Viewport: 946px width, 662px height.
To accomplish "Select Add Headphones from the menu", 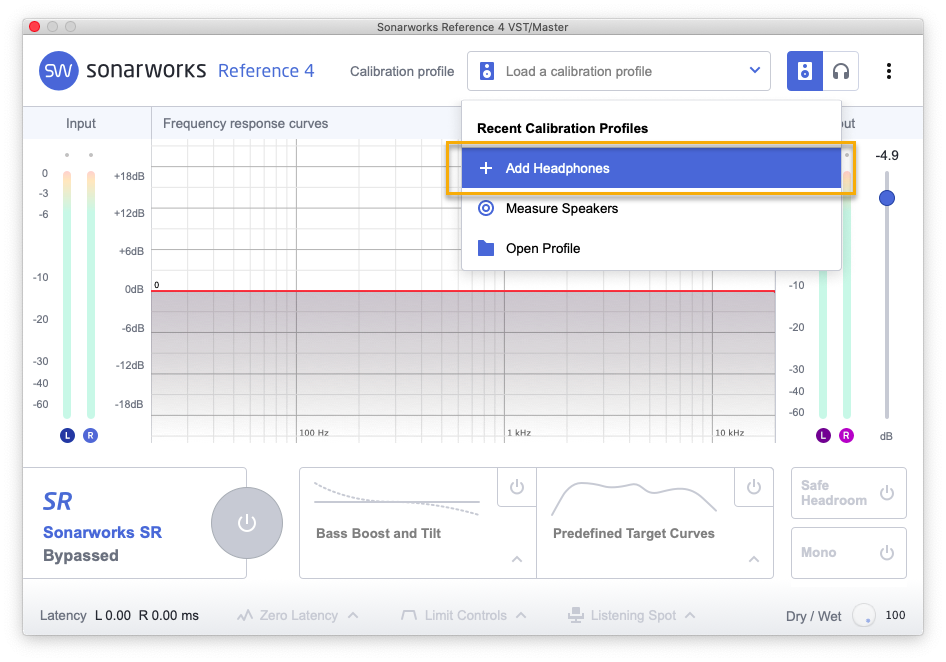I will [651, 168].
